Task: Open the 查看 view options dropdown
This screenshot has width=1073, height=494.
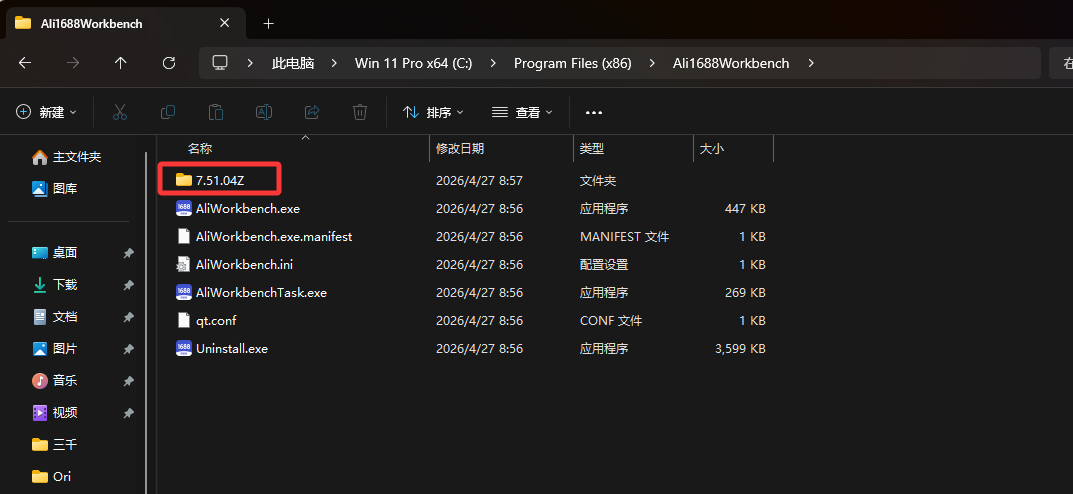Action: pyautogui.click(x=522, y=112)
